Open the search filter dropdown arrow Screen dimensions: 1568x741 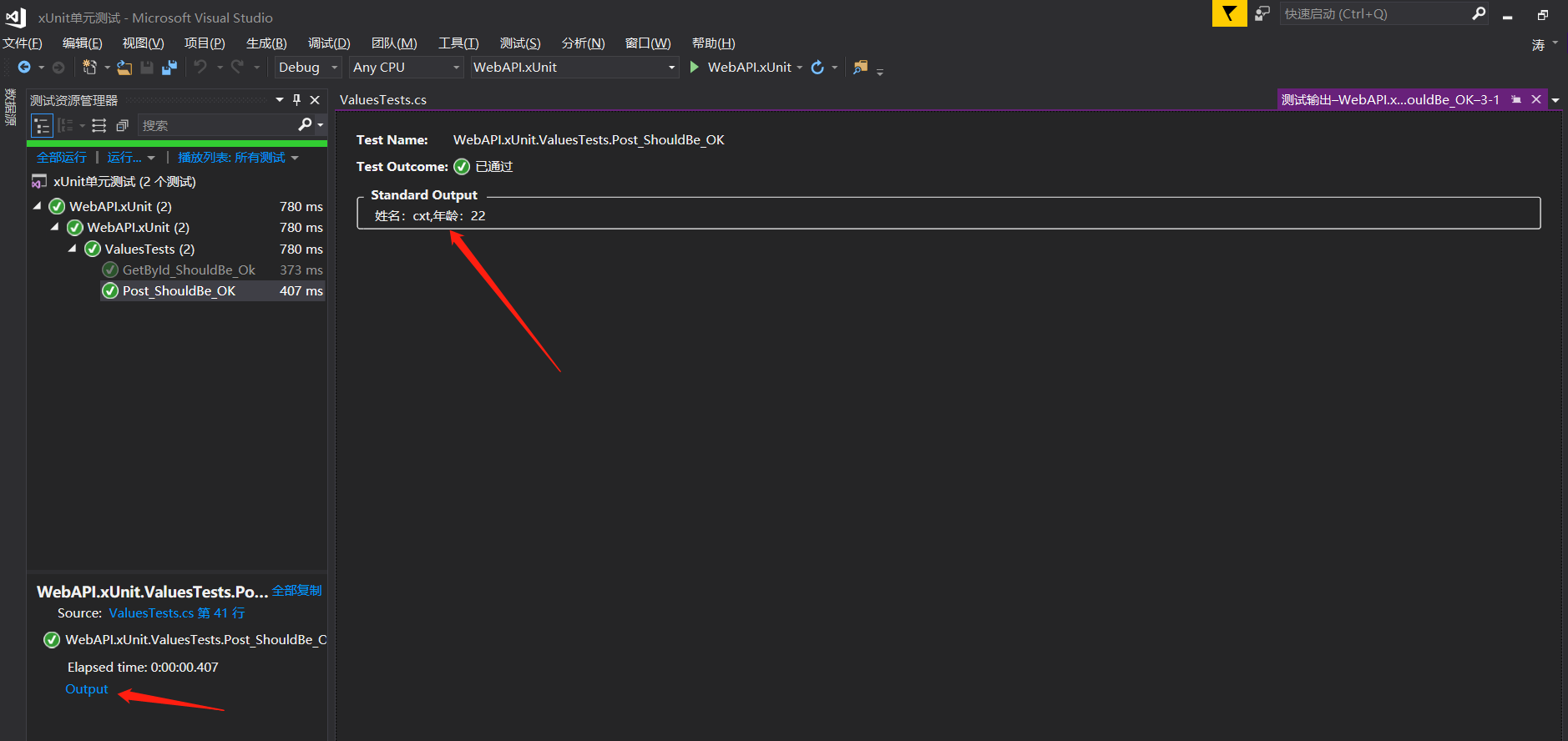321,125
